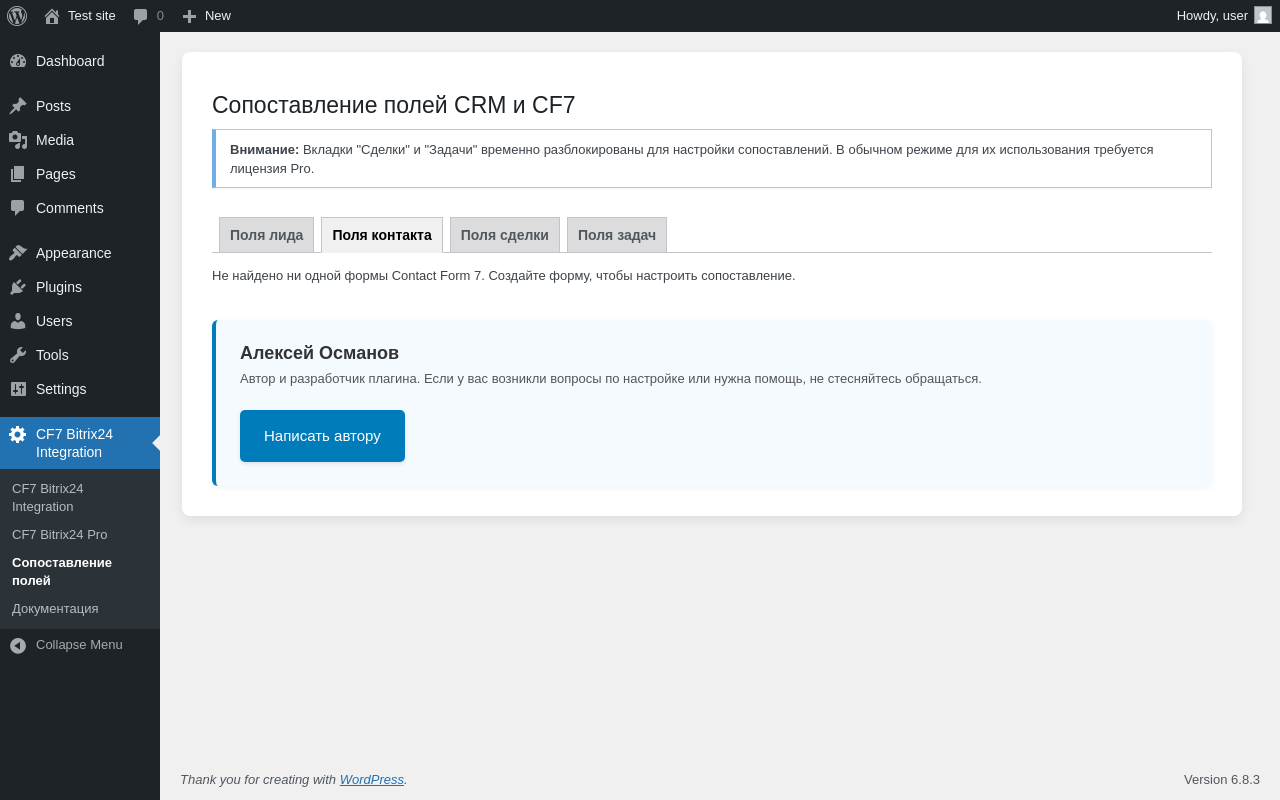The image size is (1280, 800).
Task: Open the CF7 Bitrix24 Pro submenu link
Action: click(80, 534)
